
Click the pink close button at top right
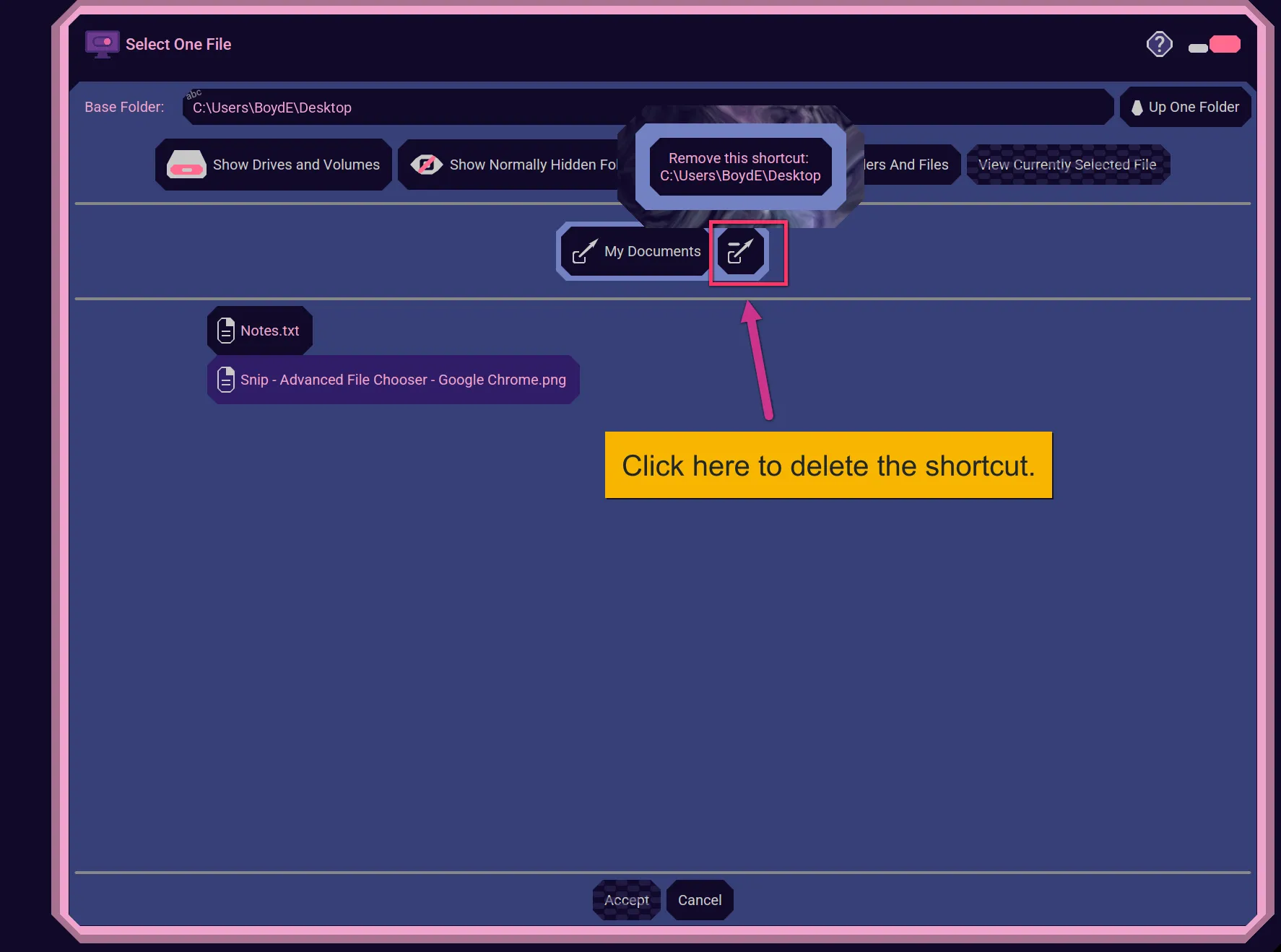[1225, 44]
